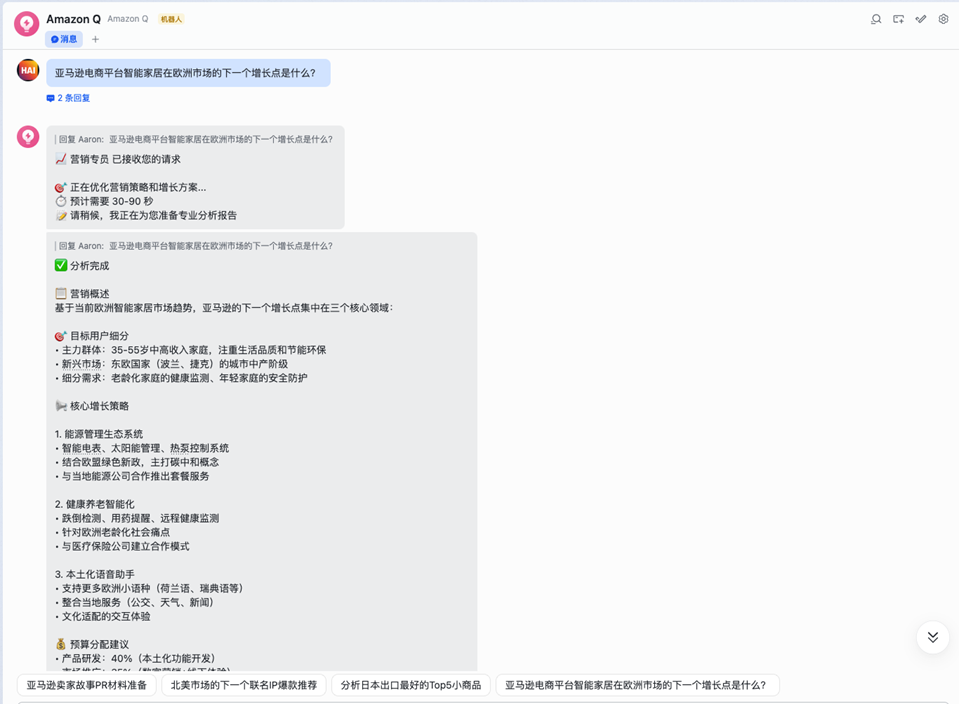Click the user question message bubble
The width and height of the screenshot is (959, 704).
[x=188, y=73]
